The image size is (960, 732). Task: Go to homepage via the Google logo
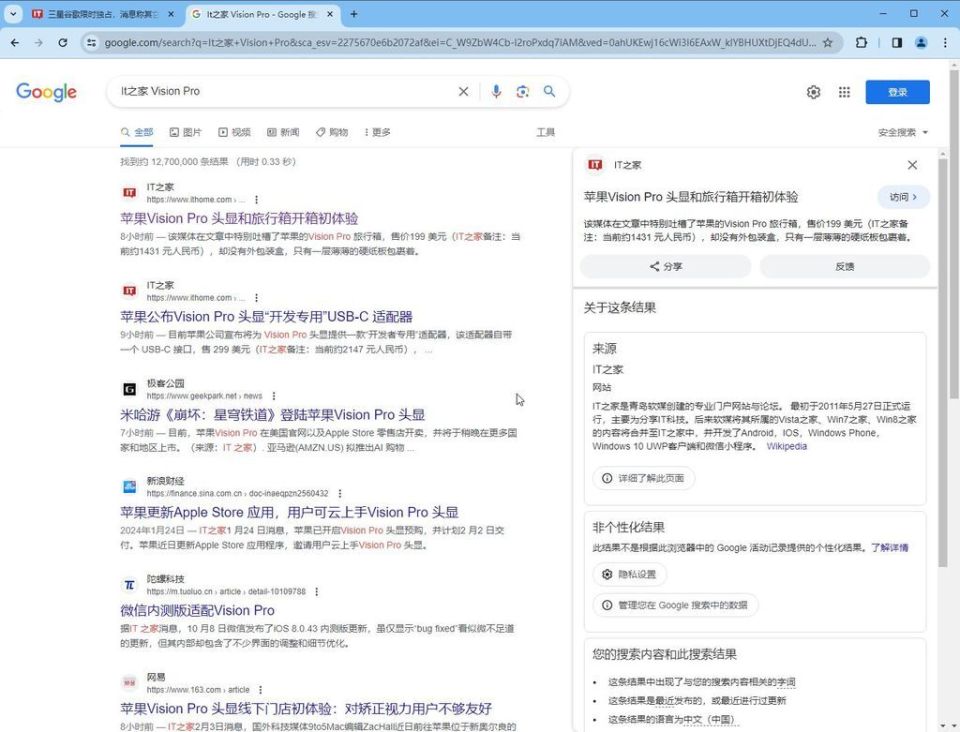tap(47, 91)
